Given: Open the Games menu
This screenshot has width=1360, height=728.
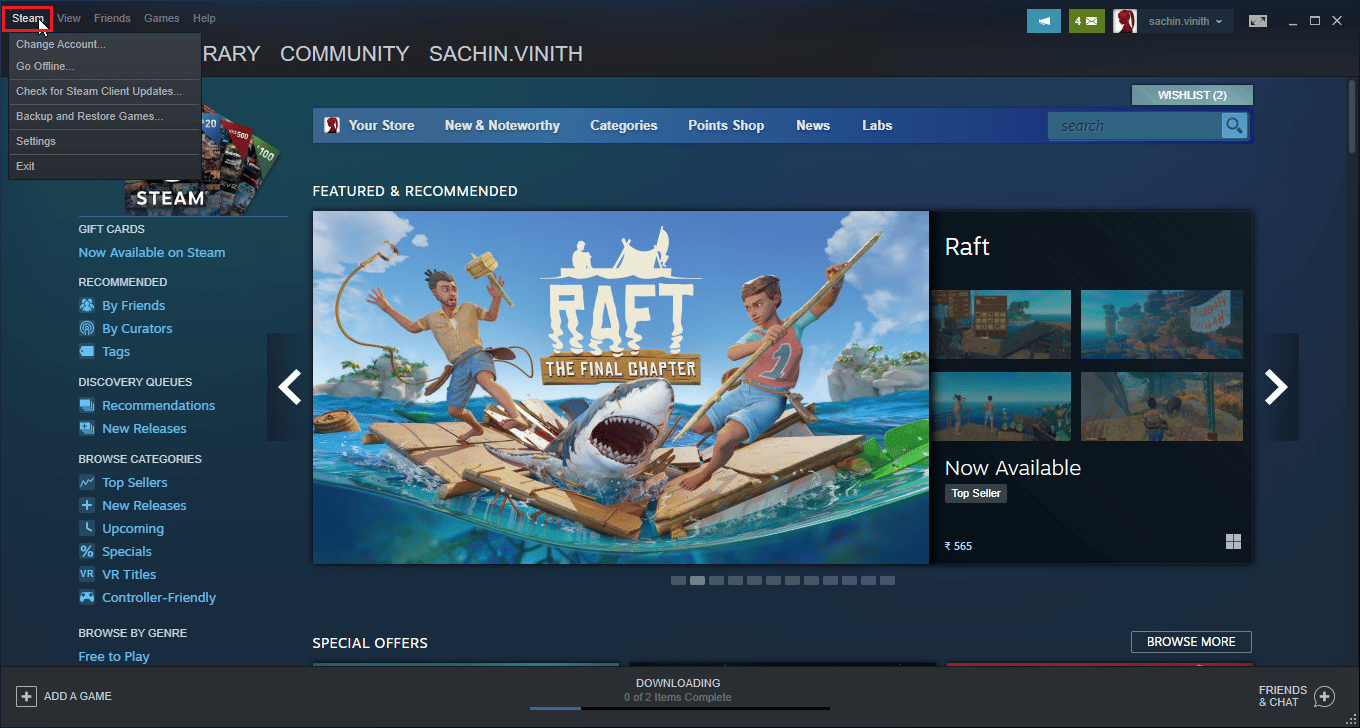Looking at the screenshot, I should tap(162, 18).
